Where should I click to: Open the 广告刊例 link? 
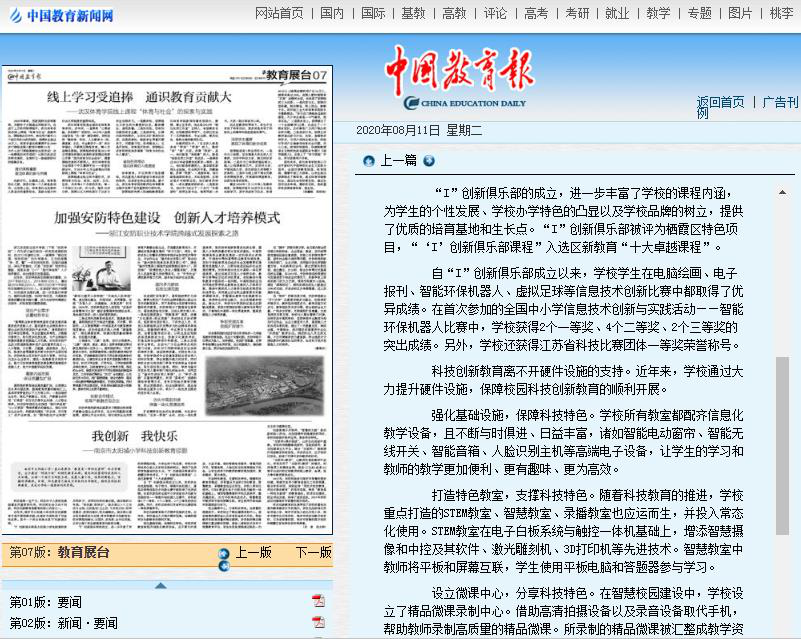point(780,101)
